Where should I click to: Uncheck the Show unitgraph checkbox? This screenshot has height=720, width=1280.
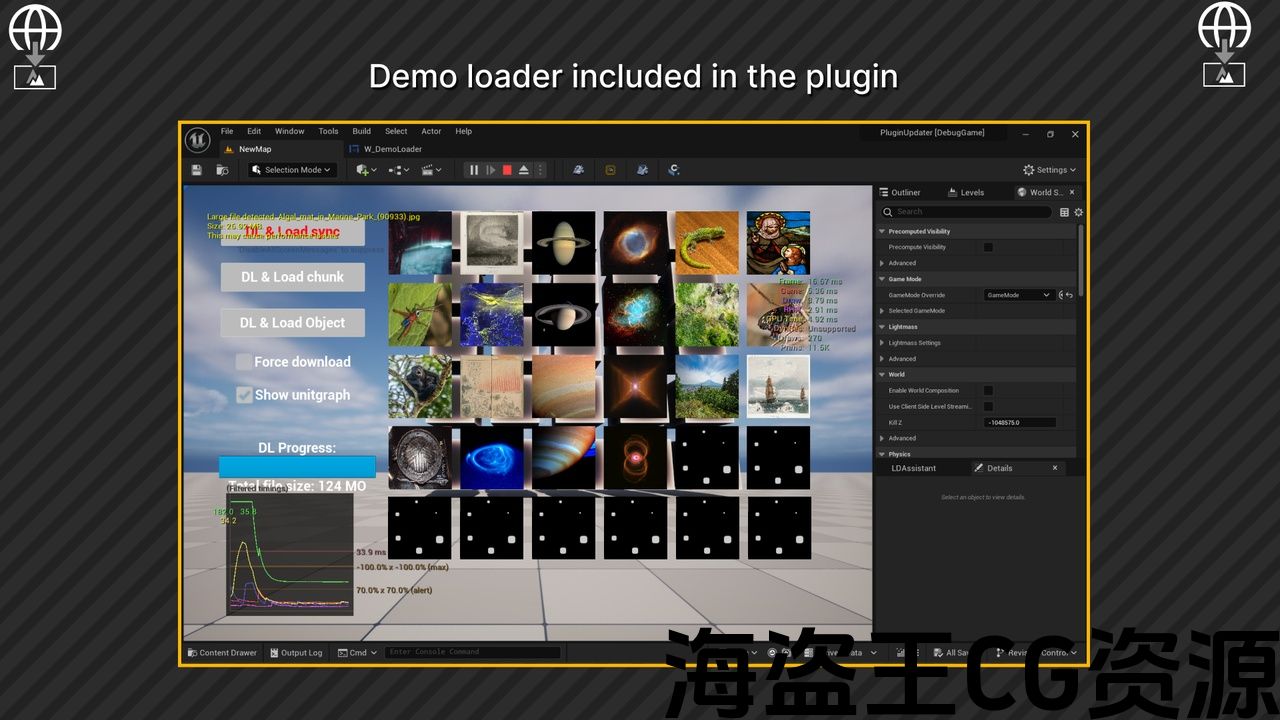pos(244,395)
